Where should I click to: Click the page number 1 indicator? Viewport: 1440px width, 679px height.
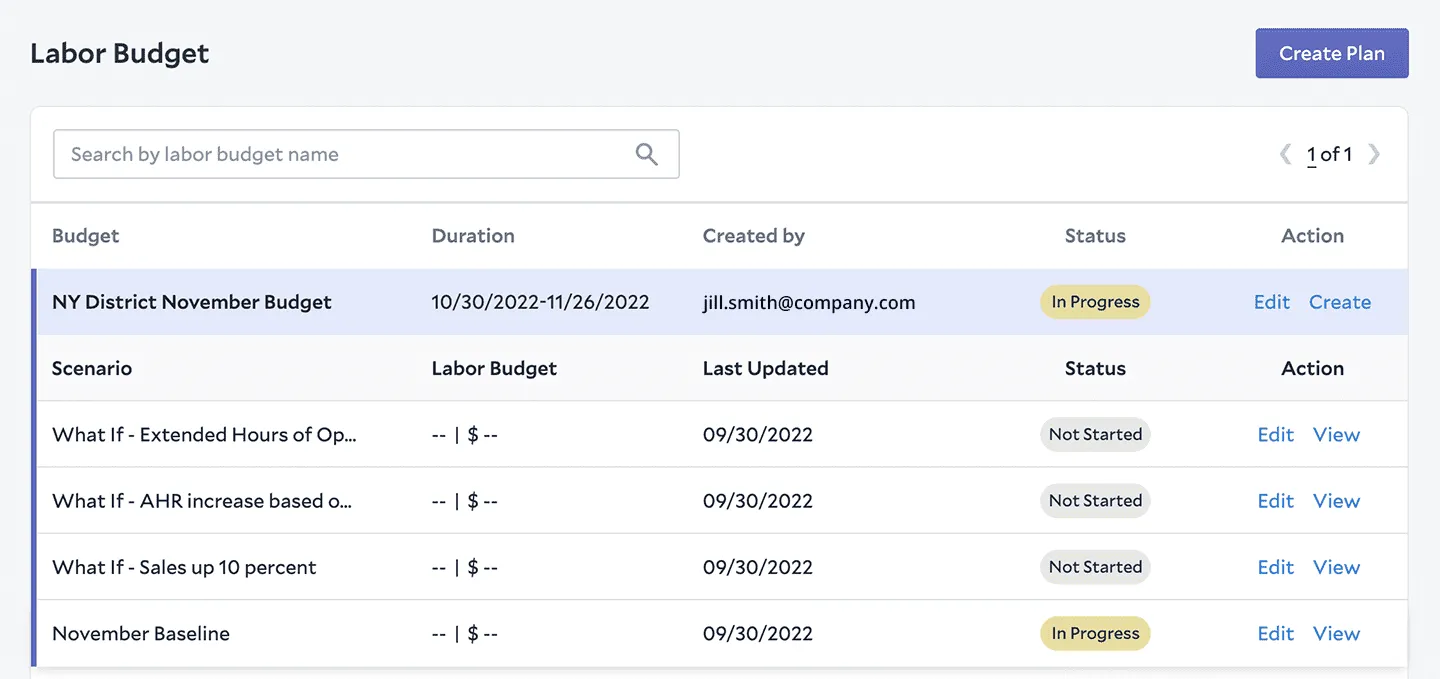[1311, 154]
